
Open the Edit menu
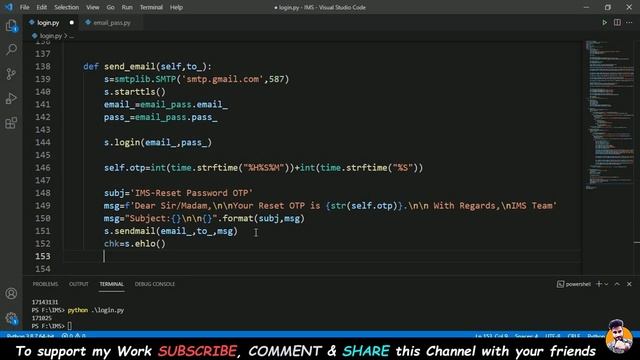(42, 7)
